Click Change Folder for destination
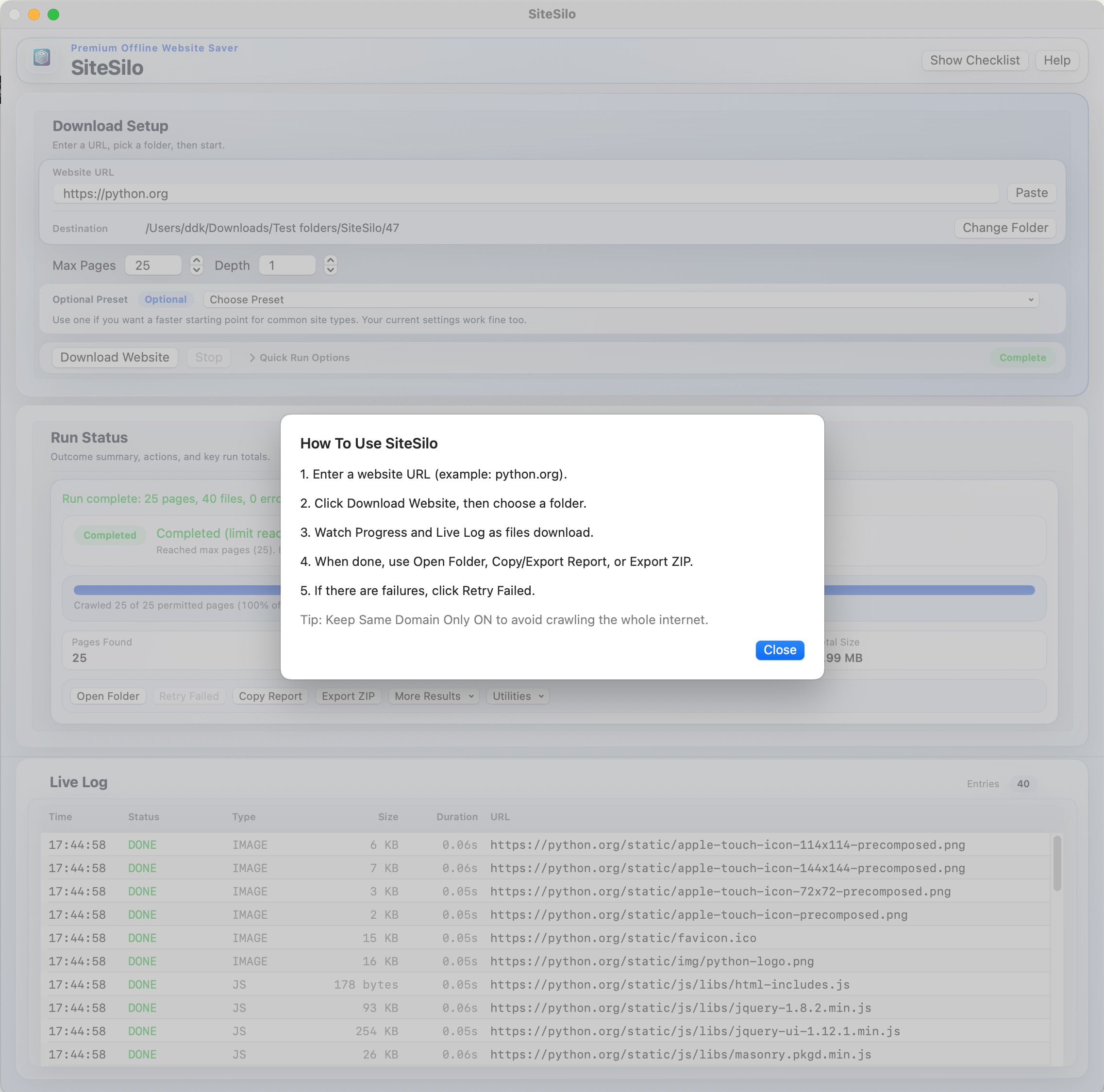Screen dimensions: 1104x1092 [x=1004, y=228]
